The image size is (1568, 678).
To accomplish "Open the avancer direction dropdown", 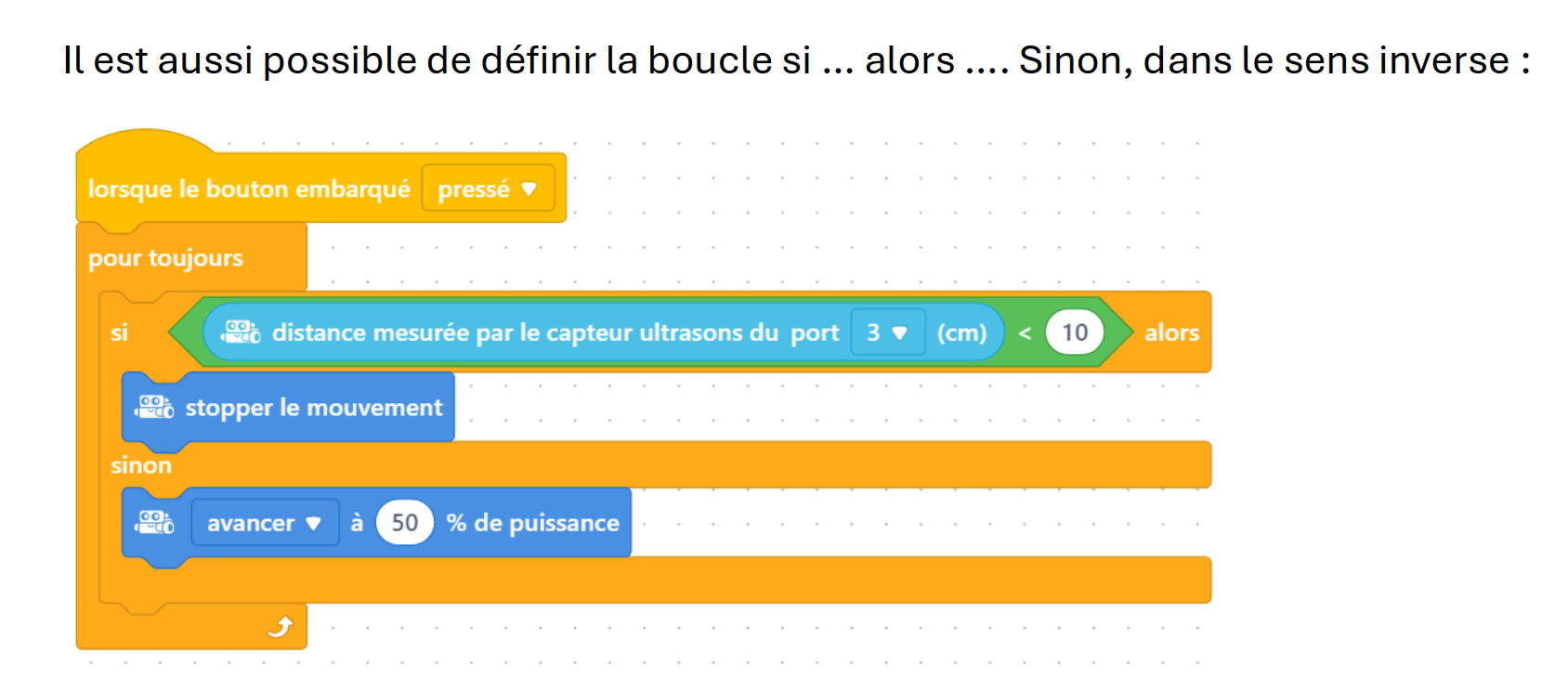I will point(265,523).
